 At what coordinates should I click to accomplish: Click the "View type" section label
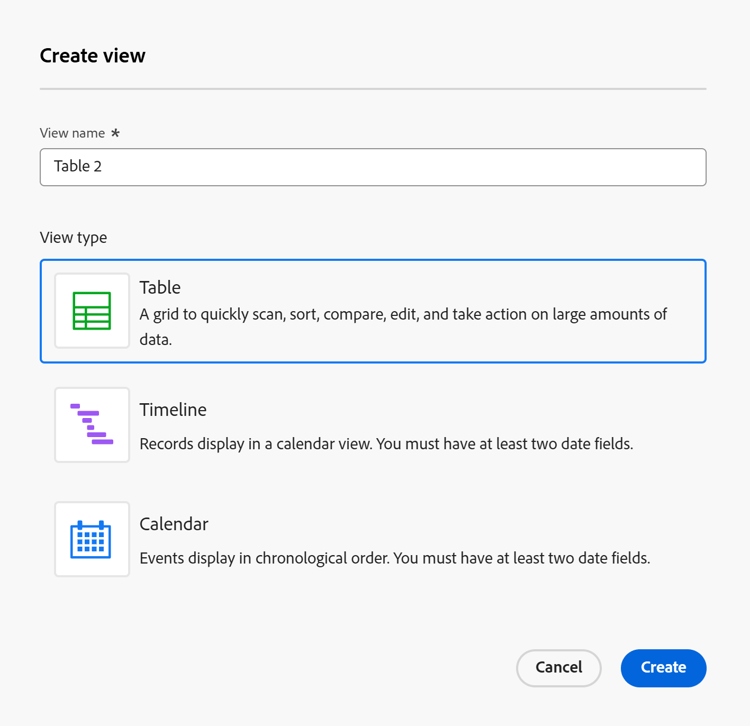click(x=73, y=238)
